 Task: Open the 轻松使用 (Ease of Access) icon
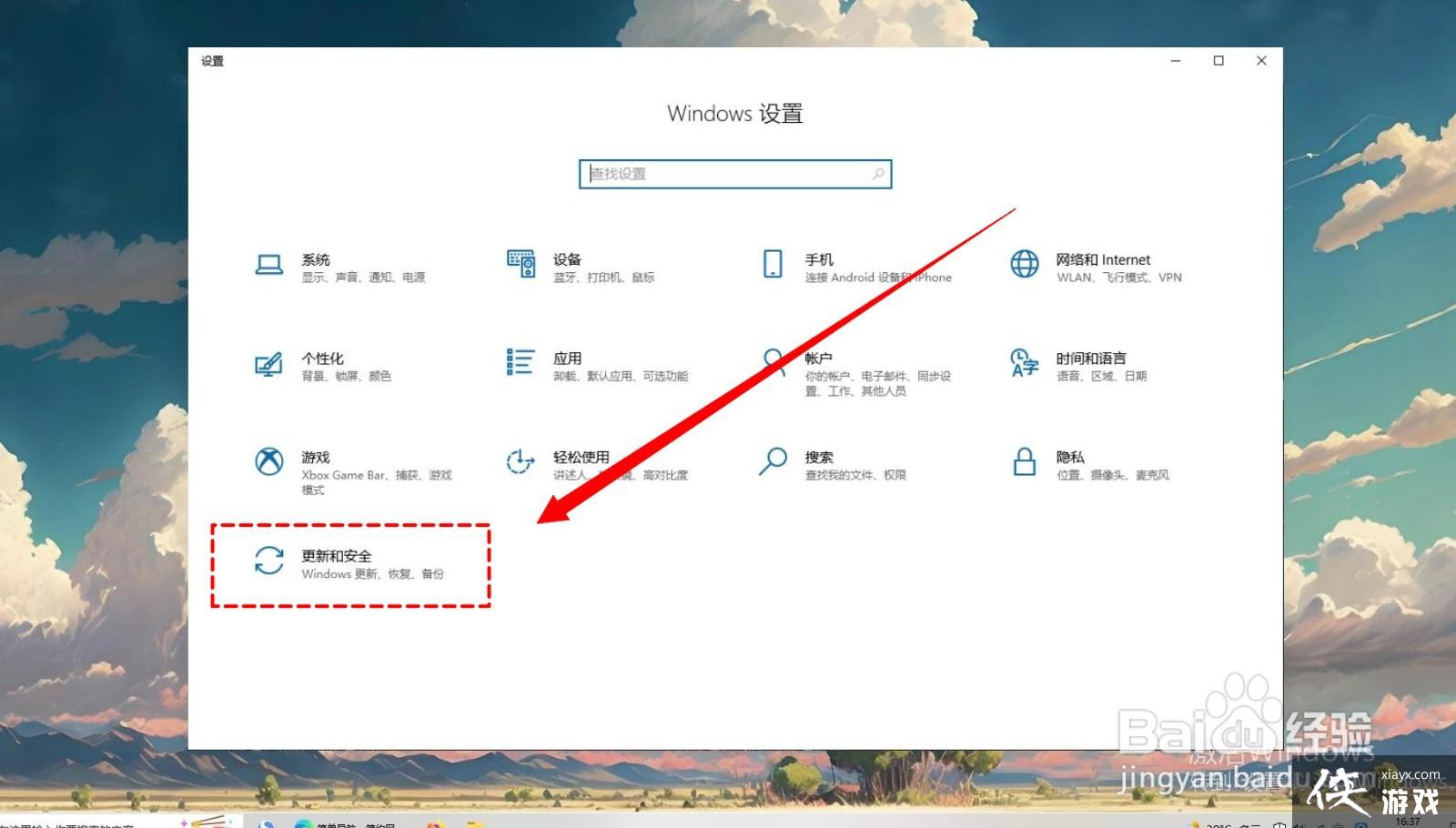point(521,461)
